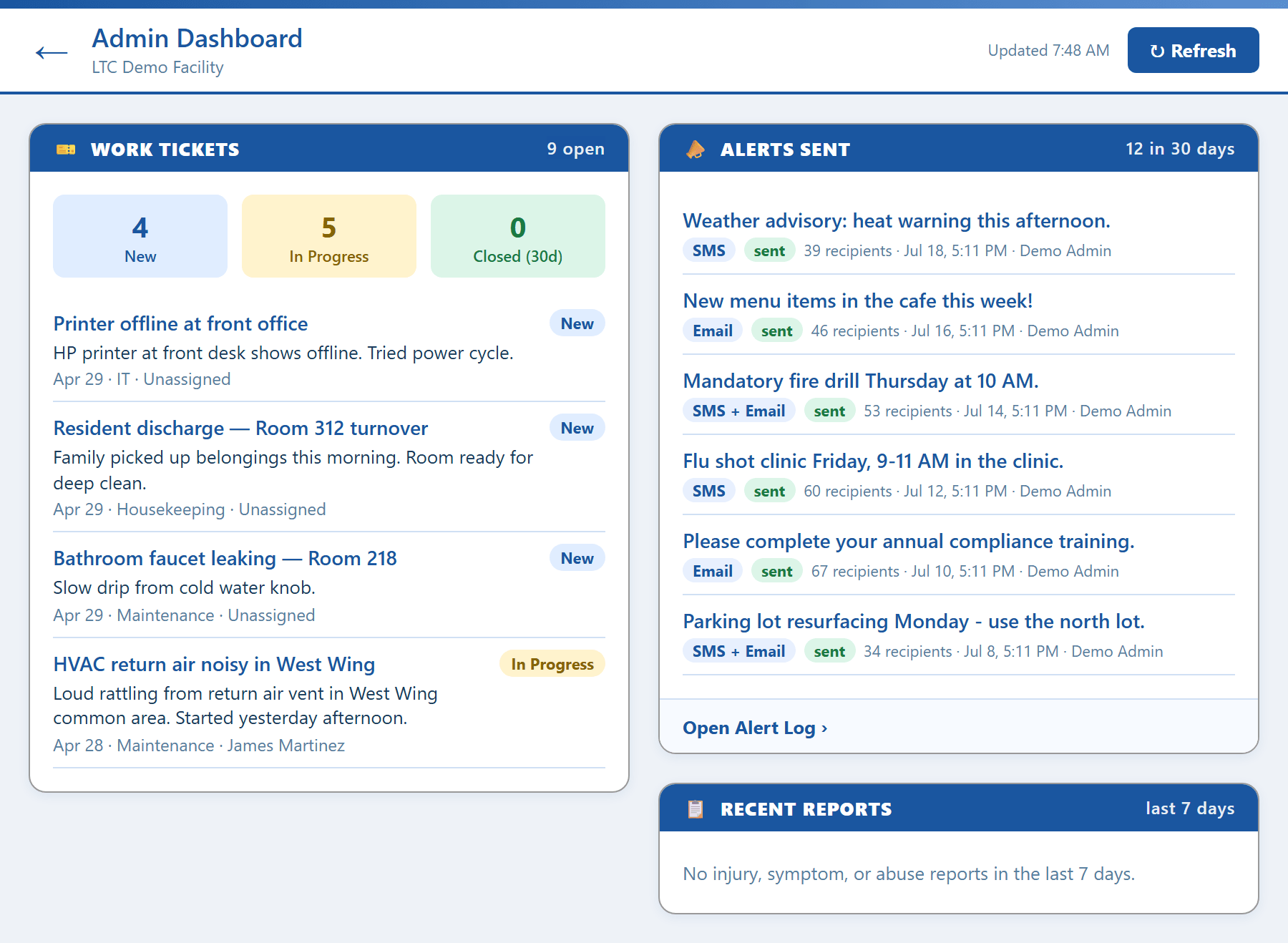This screenshot has width=1288, height=943.
Task: Click the '12 in 30 days' text in Alerts header
Action: pyautogui.click(x=1180, y=149)
